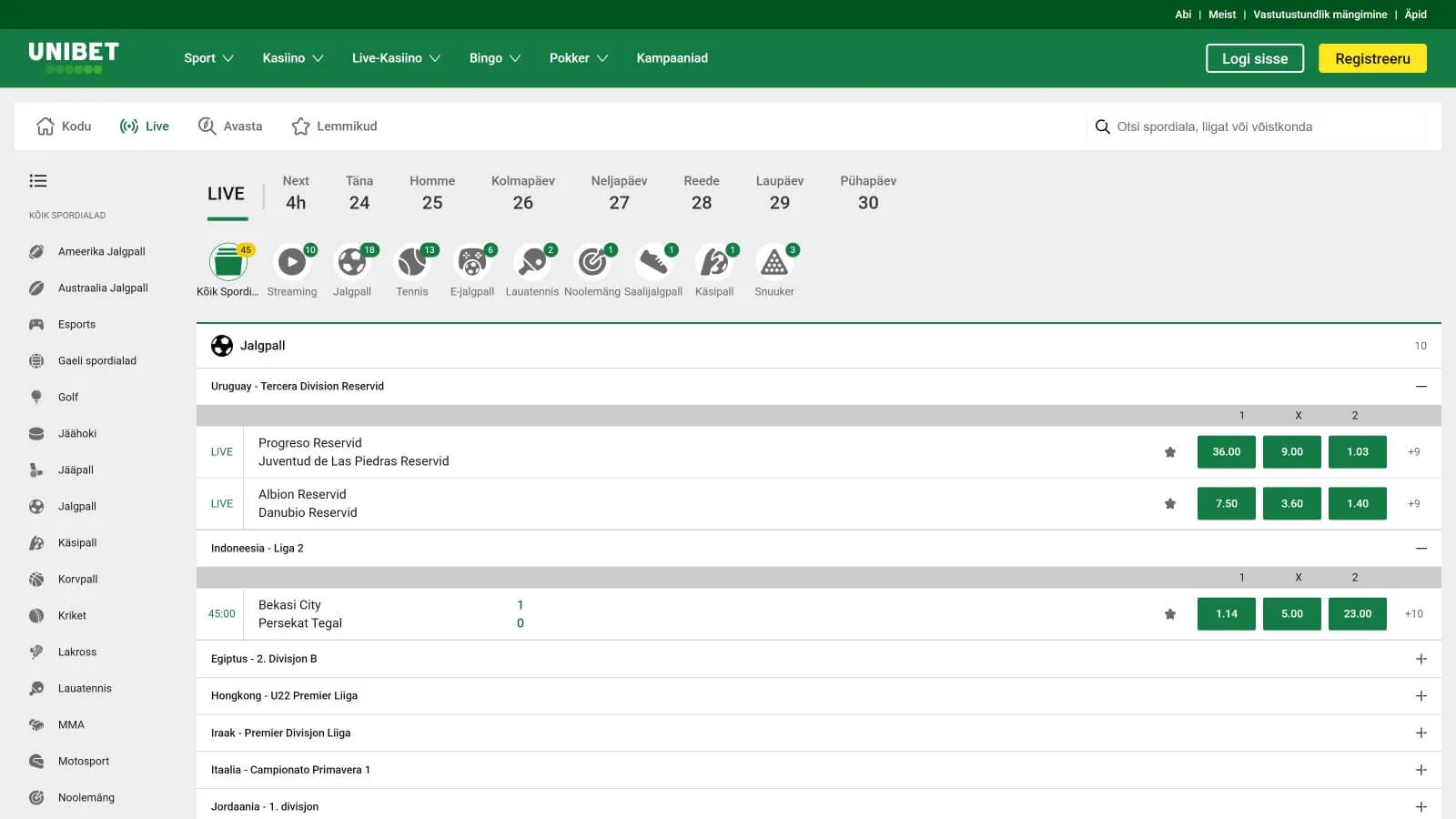Bet on Bekasi City odds 1.14
The height and width of the screenshot is (819, 1456).
click(x=1226, y=614)
